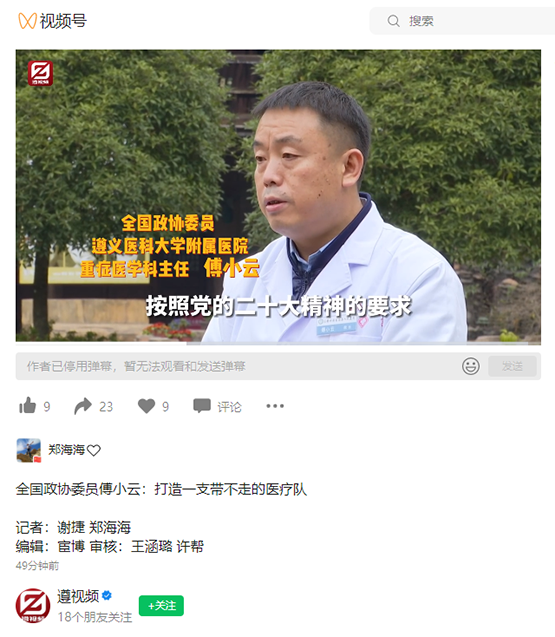Follow 遵视频 with +关注 button
This screenshot has height=637, width=555.
(x=161, y=606)
